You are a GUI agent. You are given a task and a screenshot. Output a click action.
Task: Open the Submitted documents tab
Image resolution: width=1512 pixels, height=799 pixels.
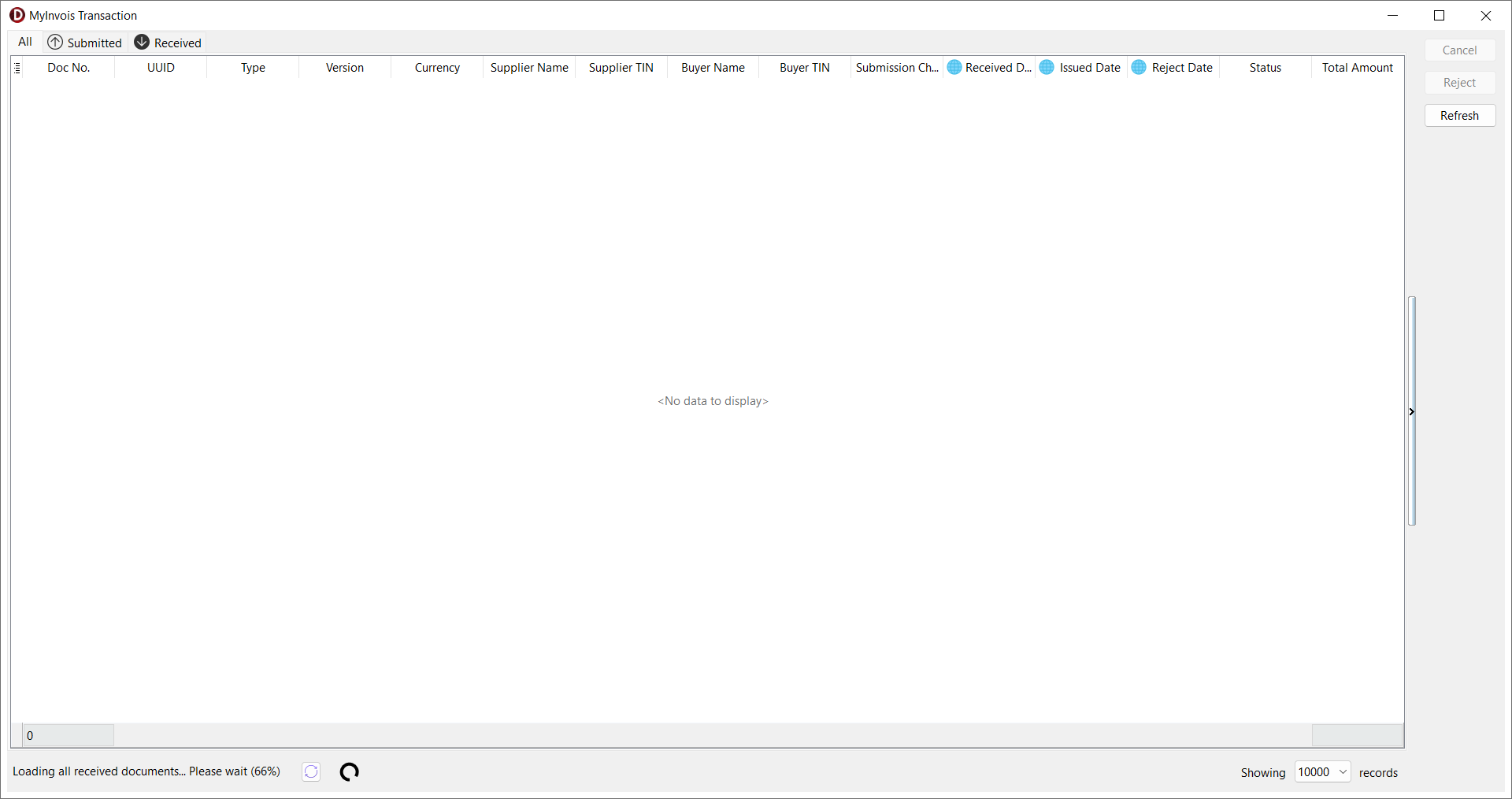pos(94,43)
